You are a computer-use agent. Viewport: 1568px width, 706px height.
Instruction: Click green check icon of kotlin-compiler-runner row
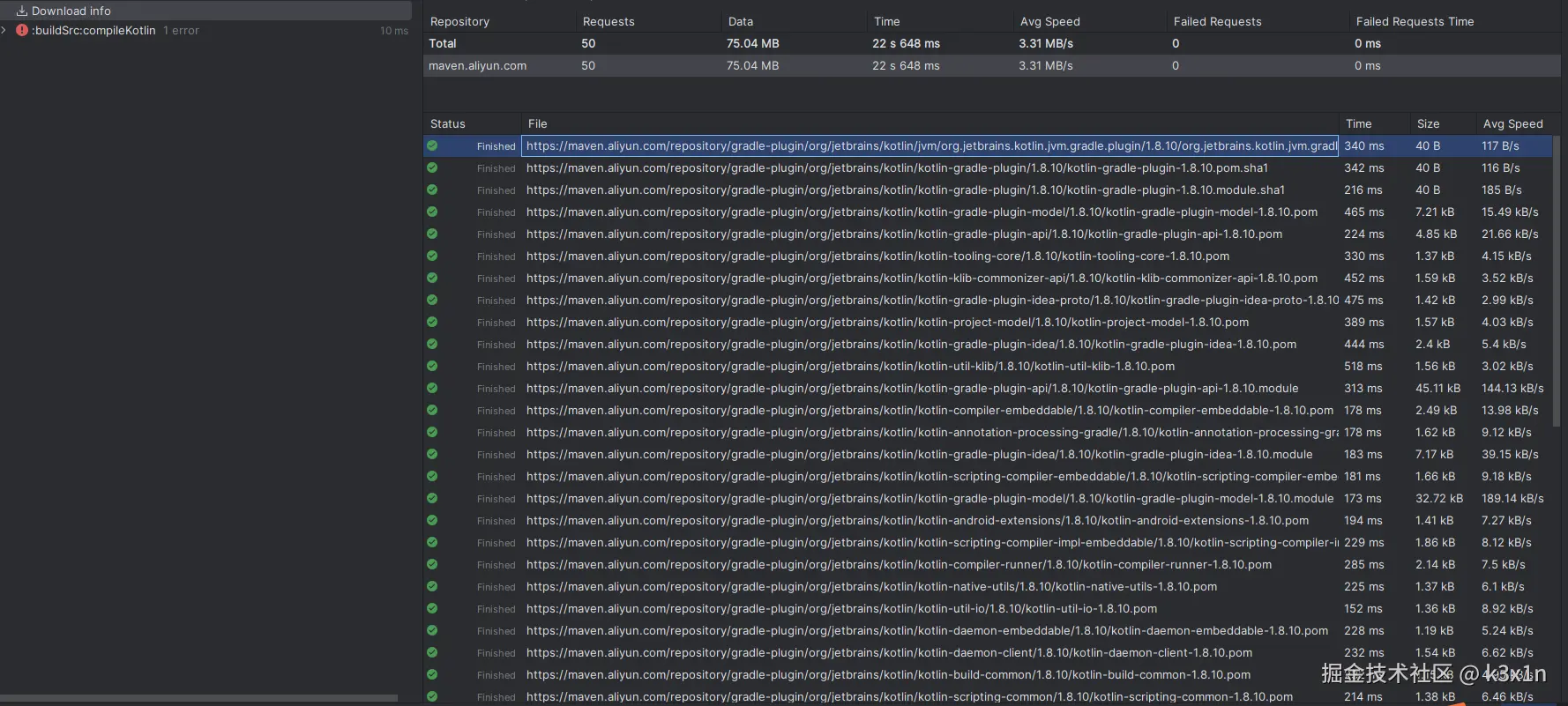432,564
